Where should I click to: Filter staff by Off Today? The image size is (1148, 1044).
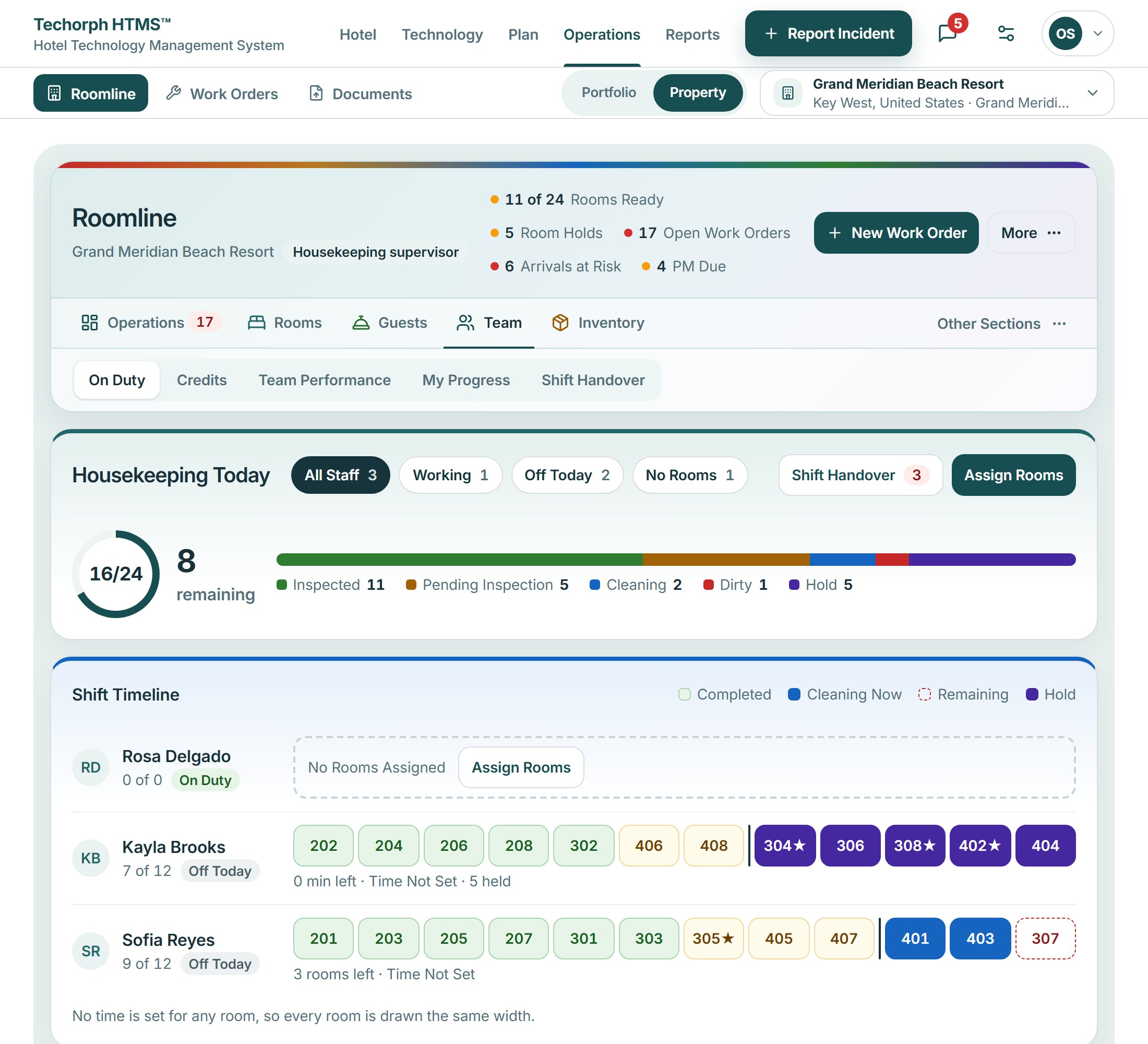567,475
